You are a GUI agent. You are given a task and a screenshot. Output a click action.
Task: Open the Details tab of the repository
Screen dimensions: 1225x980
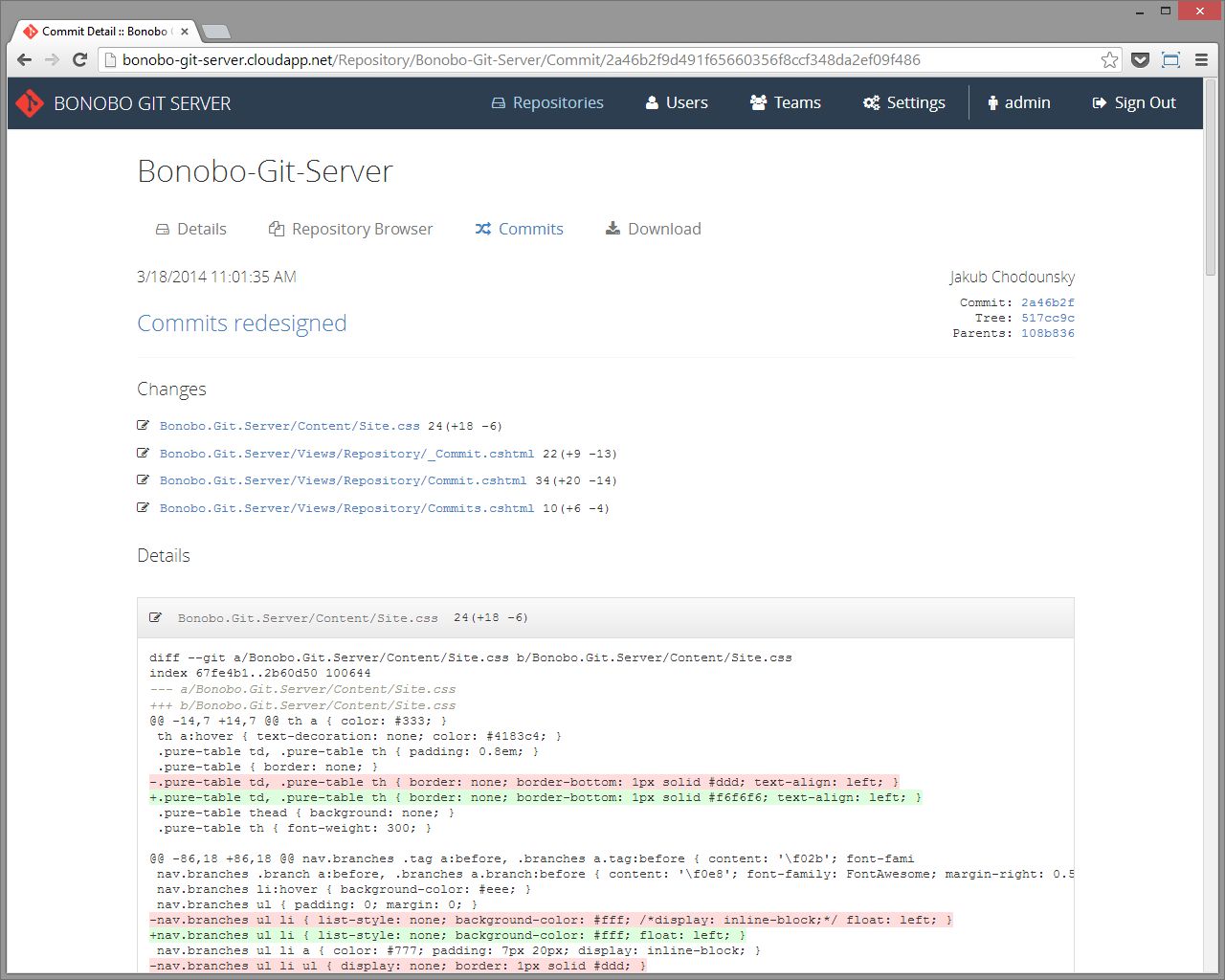191,229
